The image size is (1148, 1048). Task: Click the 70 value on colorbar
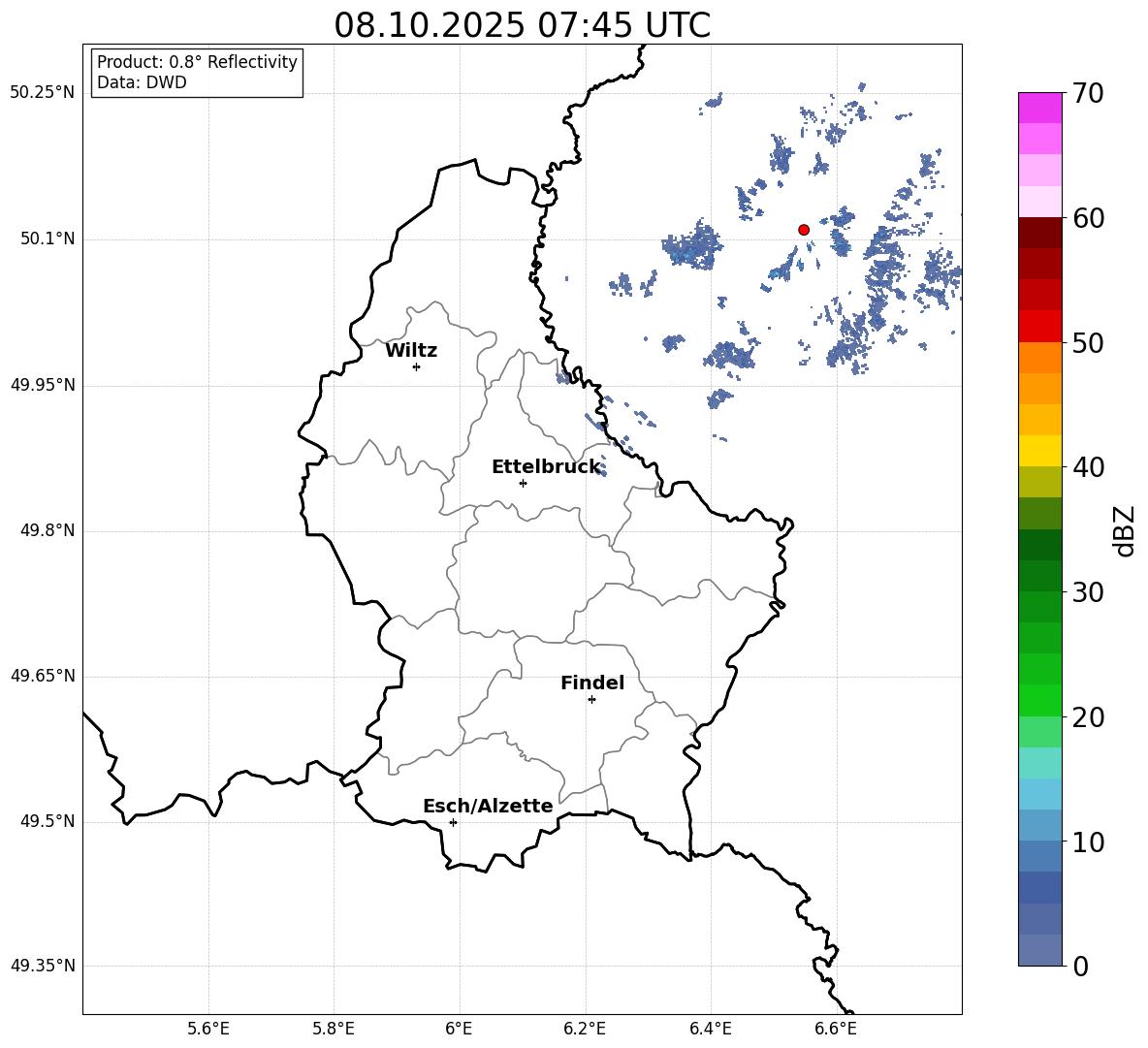click(1088, 93)
